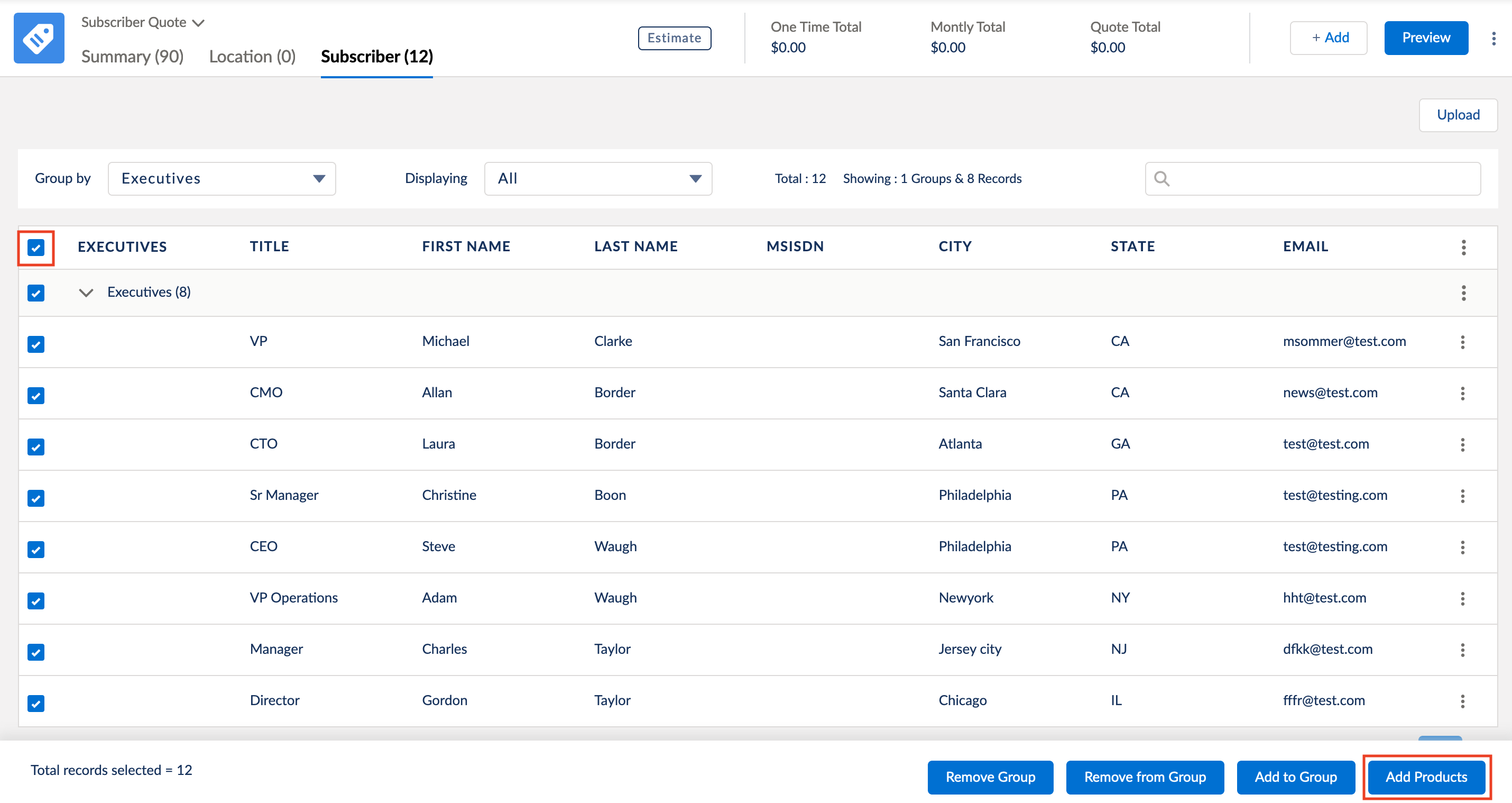Click the blue price tag quote icon
The image size is (1512, 803).
click(x=39, y=38)
